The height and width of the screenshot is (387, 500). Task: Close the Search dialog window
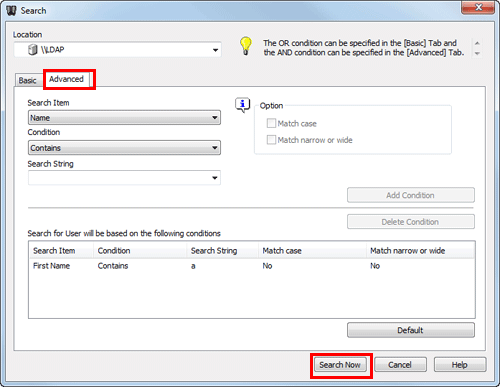[x=478, y=7]
